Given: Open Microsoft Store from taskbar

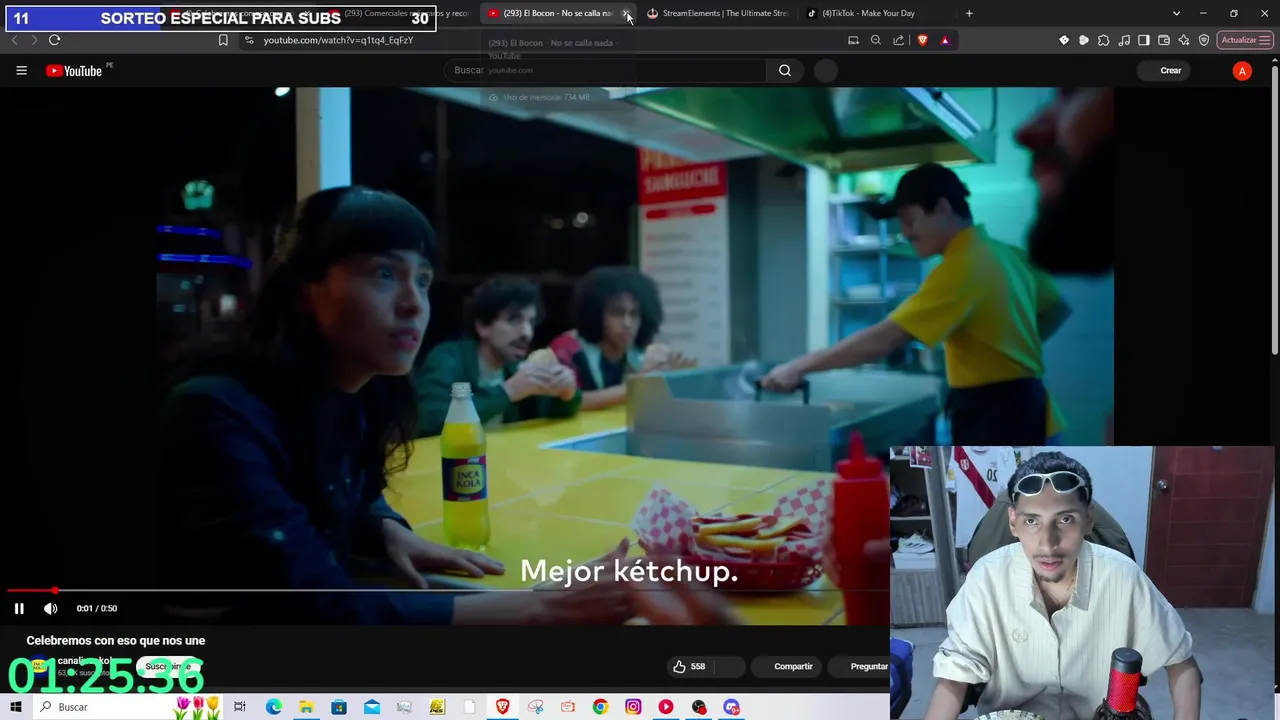Looking at the screenshot, I should [x=339, y=707].
